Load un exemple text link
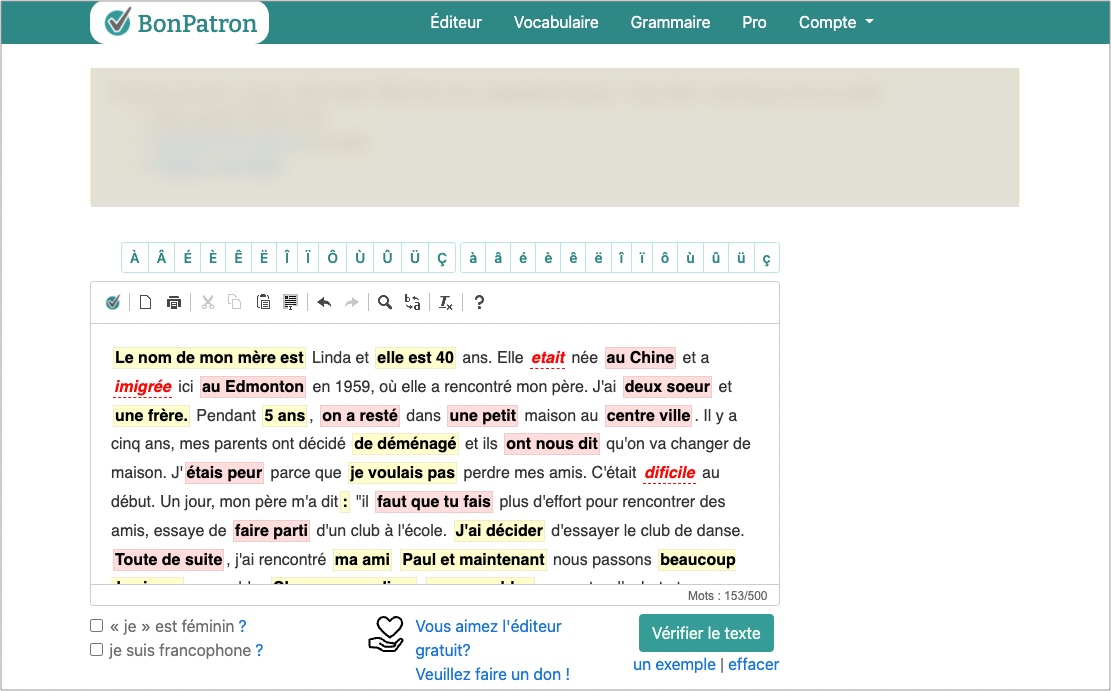Screen dimensions: 1111x691 (674, 665)
